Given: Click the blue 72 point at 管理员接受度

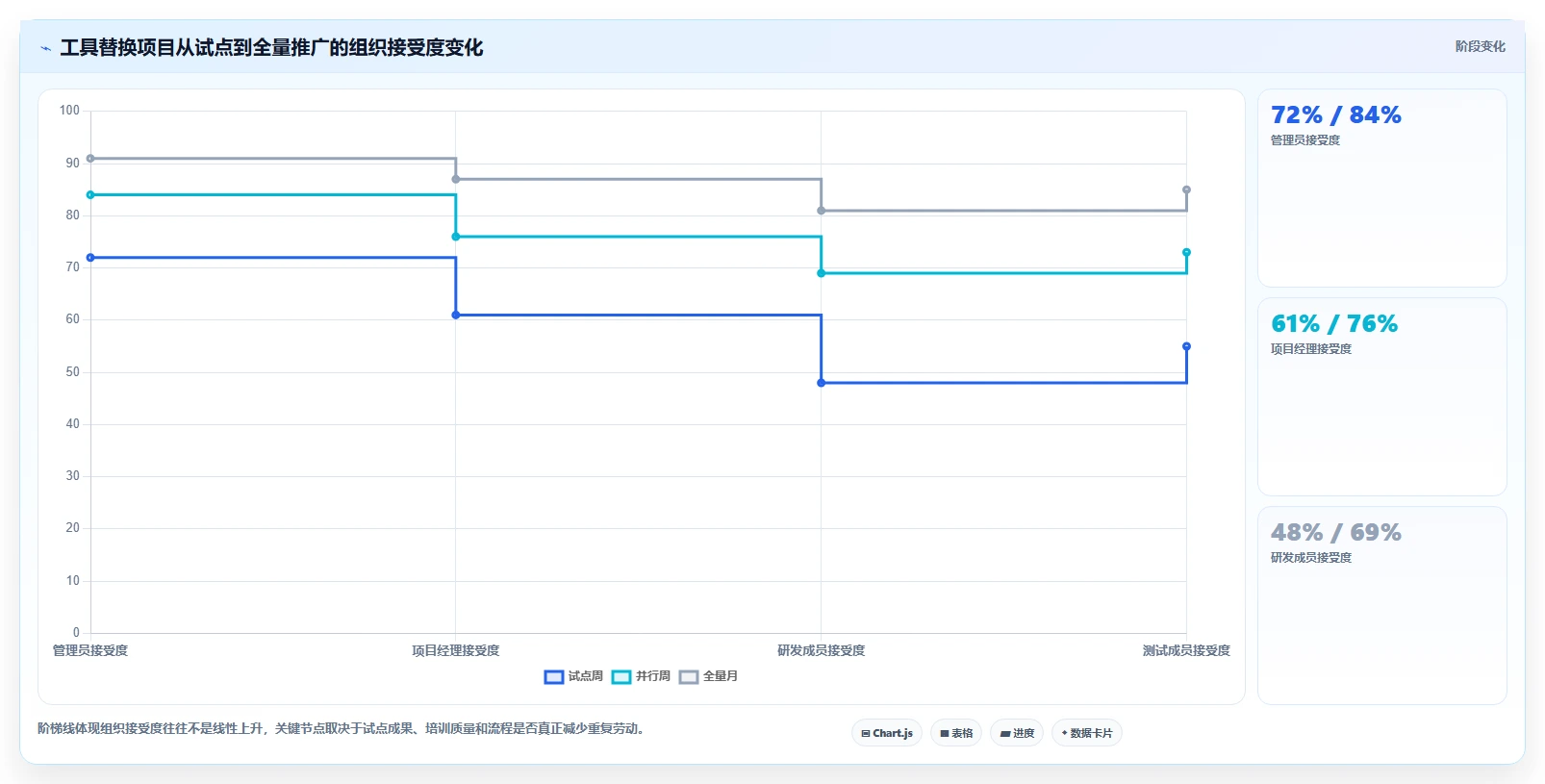Looking at the screenshot, I should tap(90, 258).
